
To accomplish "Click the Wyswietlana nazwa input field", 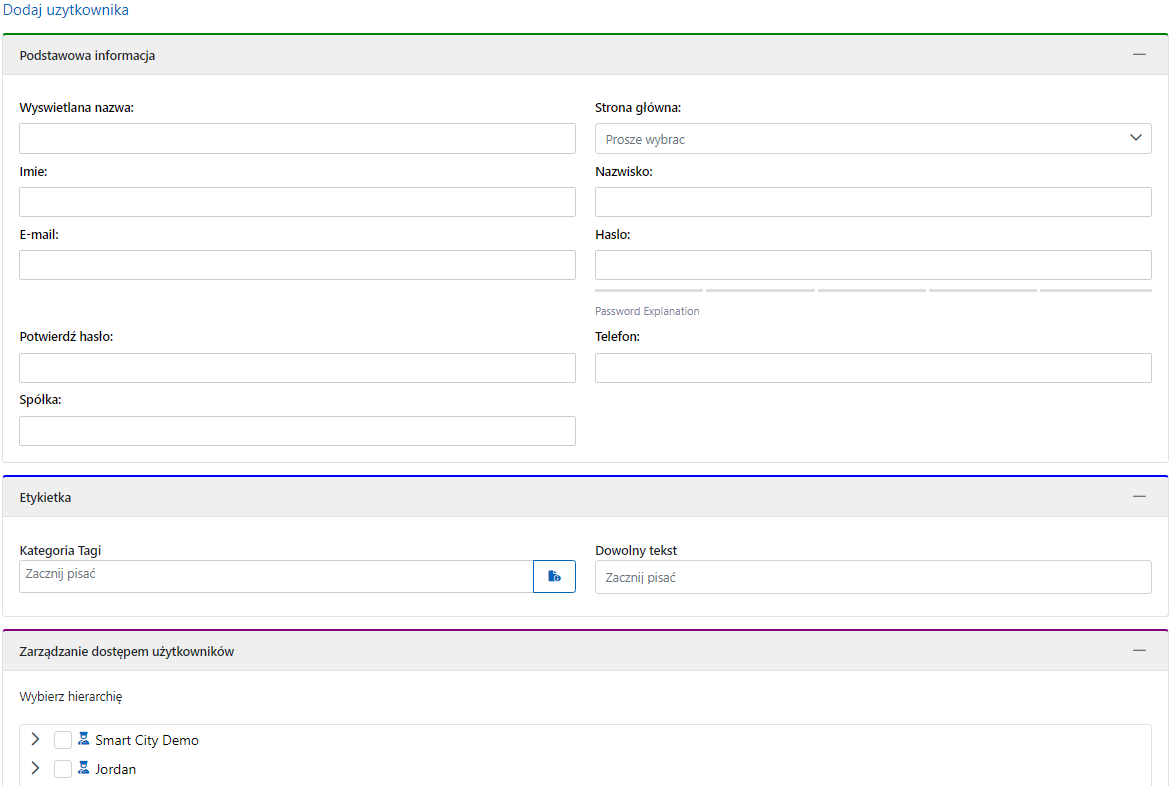I will tap(297, 139).
